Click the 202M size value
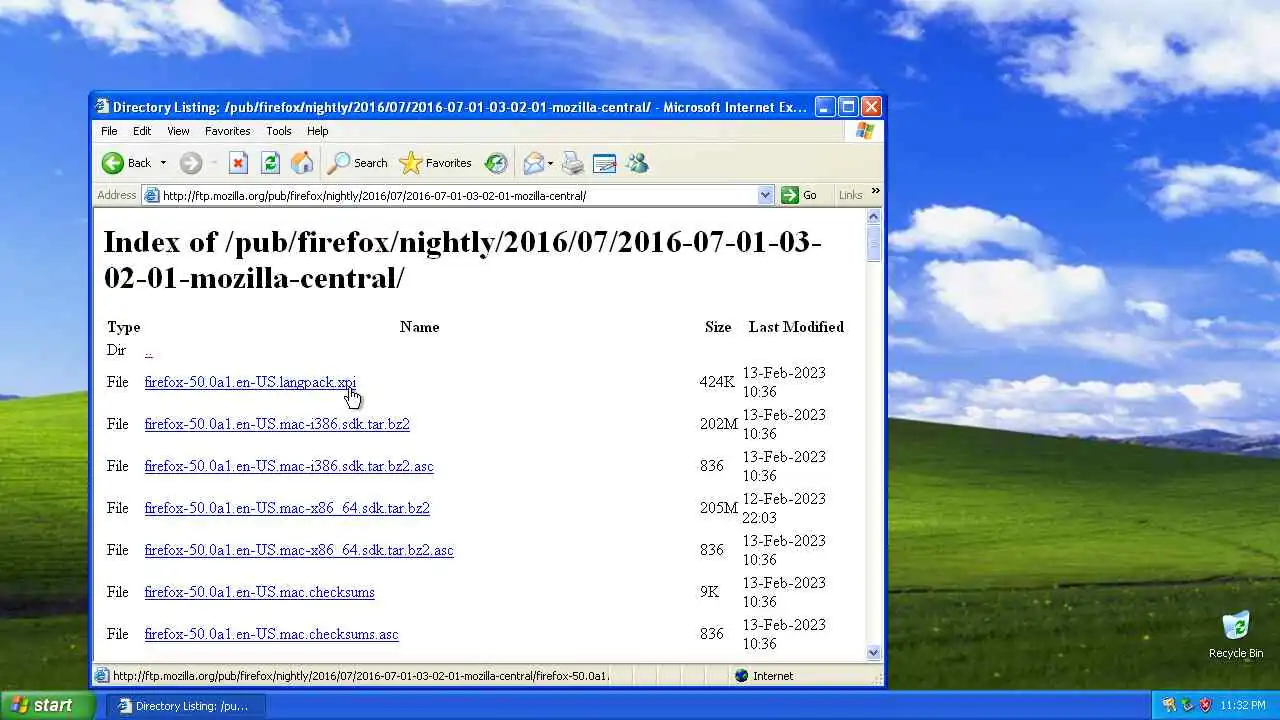Screen dimensions: 1280x720 (x=719, y=424)
